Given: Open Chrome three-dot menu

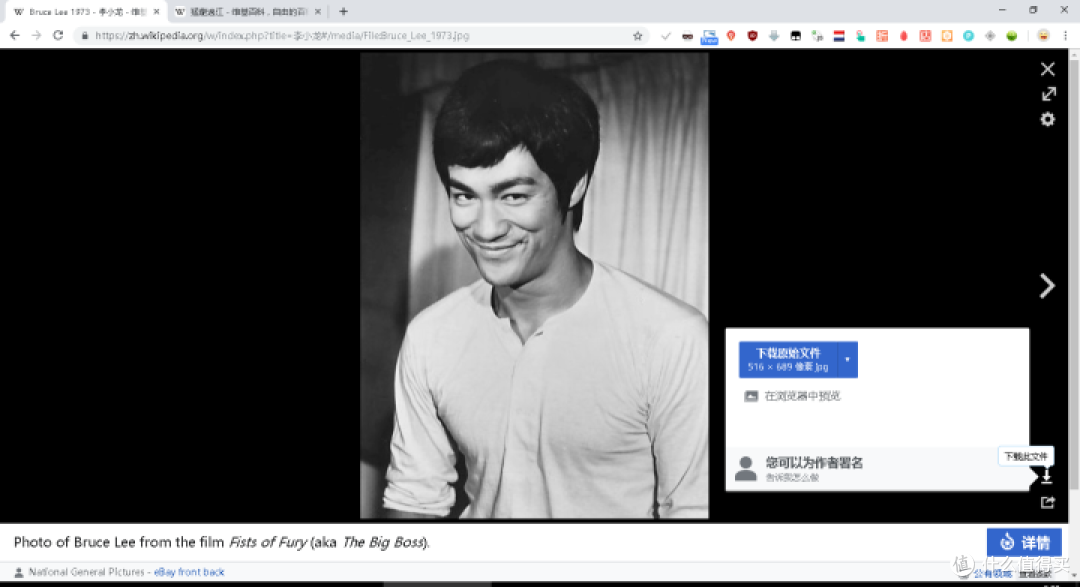Looking at the screenshot, I should click(1065, 36).
